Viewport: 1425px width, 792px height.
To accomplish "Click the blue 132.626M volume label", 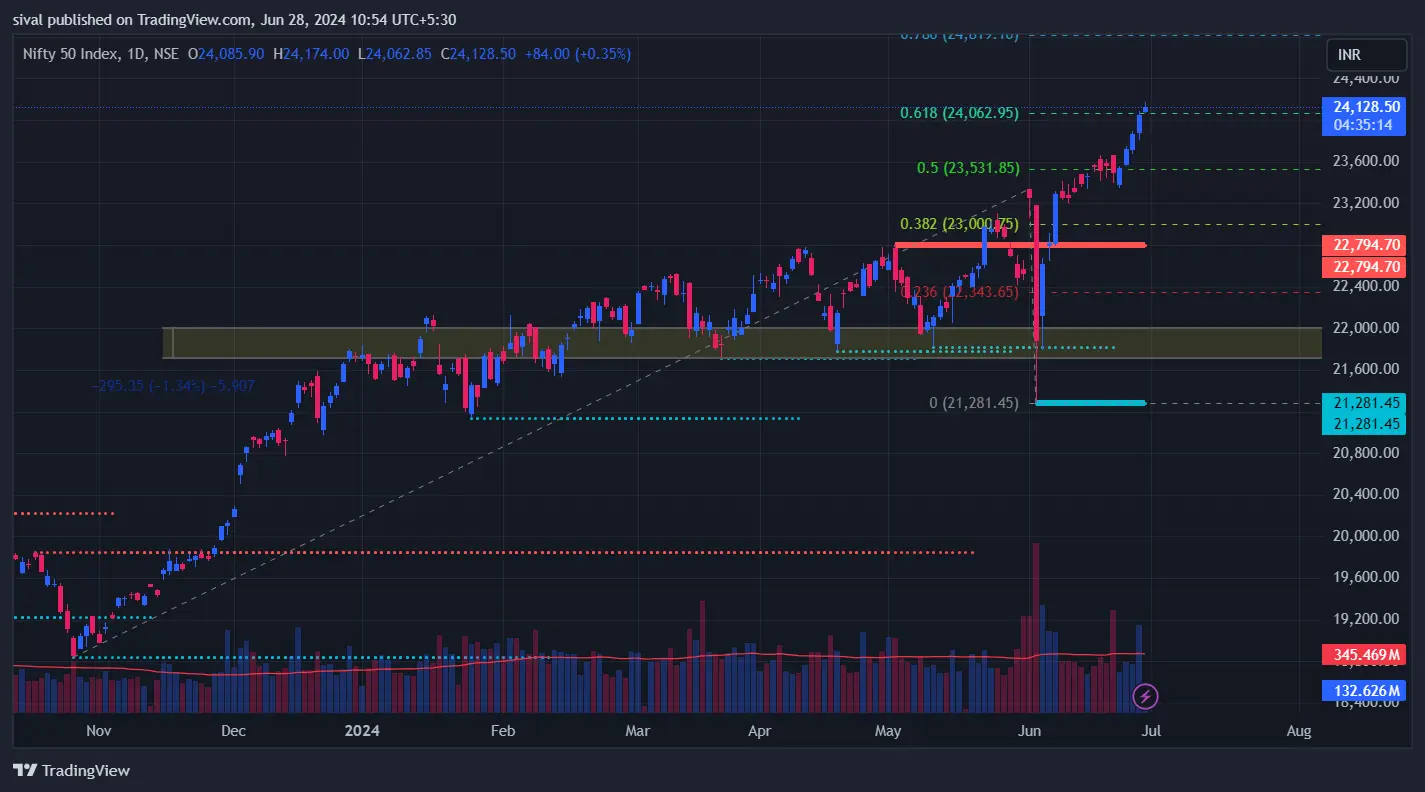I will click(1363, 690).
